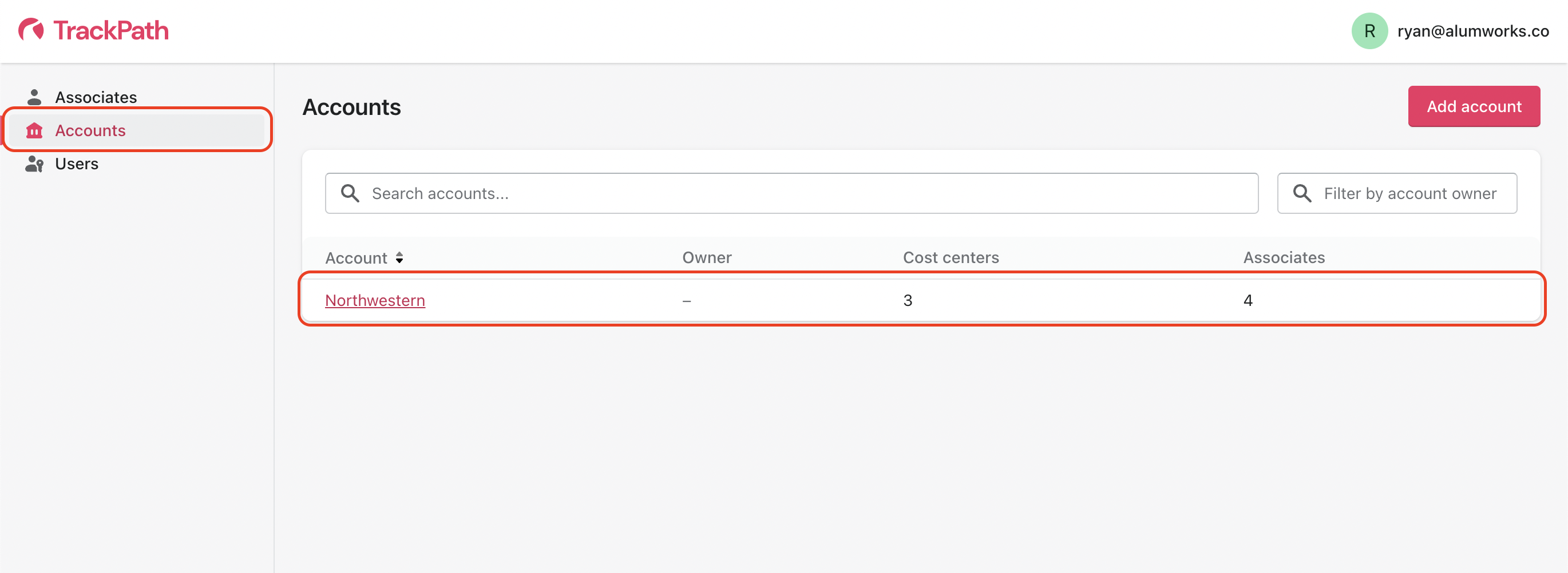Click the TrackPath logo icon
This screenshot has height=573, width=1568.
[x=31, y=29]
